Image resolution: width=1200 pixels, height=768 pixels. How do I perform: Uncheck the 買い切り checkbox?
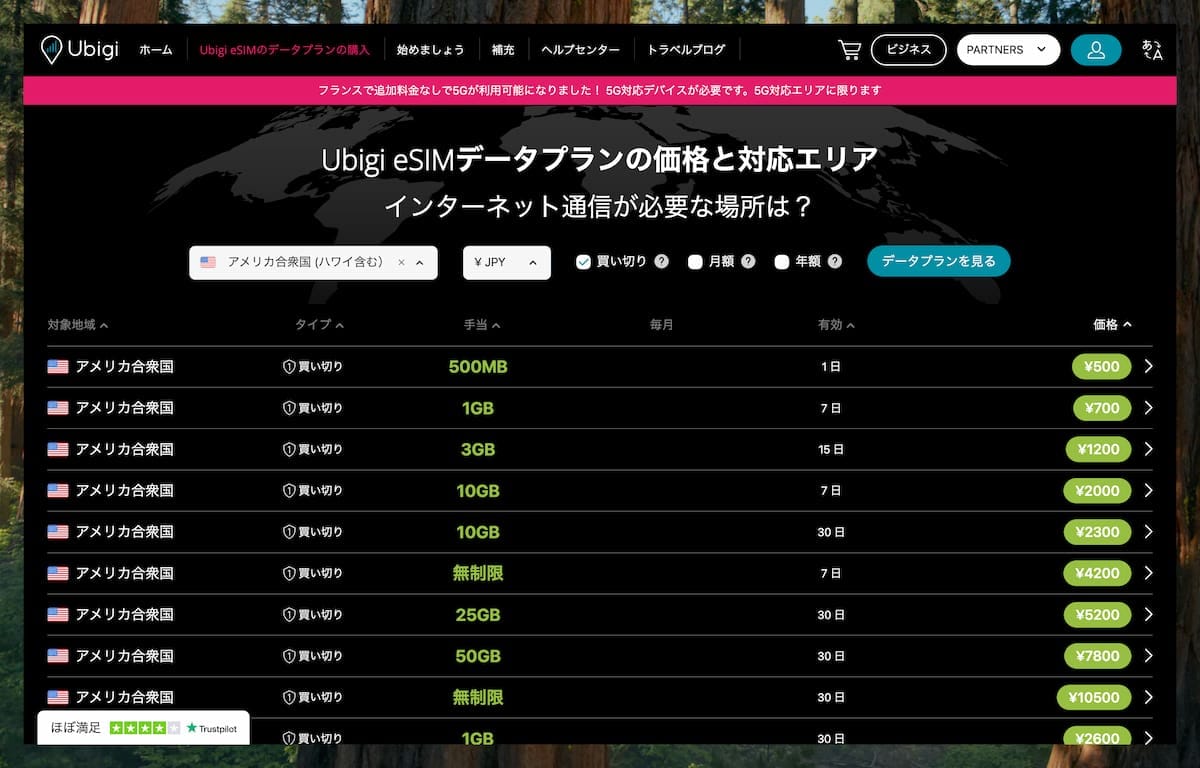coord(584,262)
